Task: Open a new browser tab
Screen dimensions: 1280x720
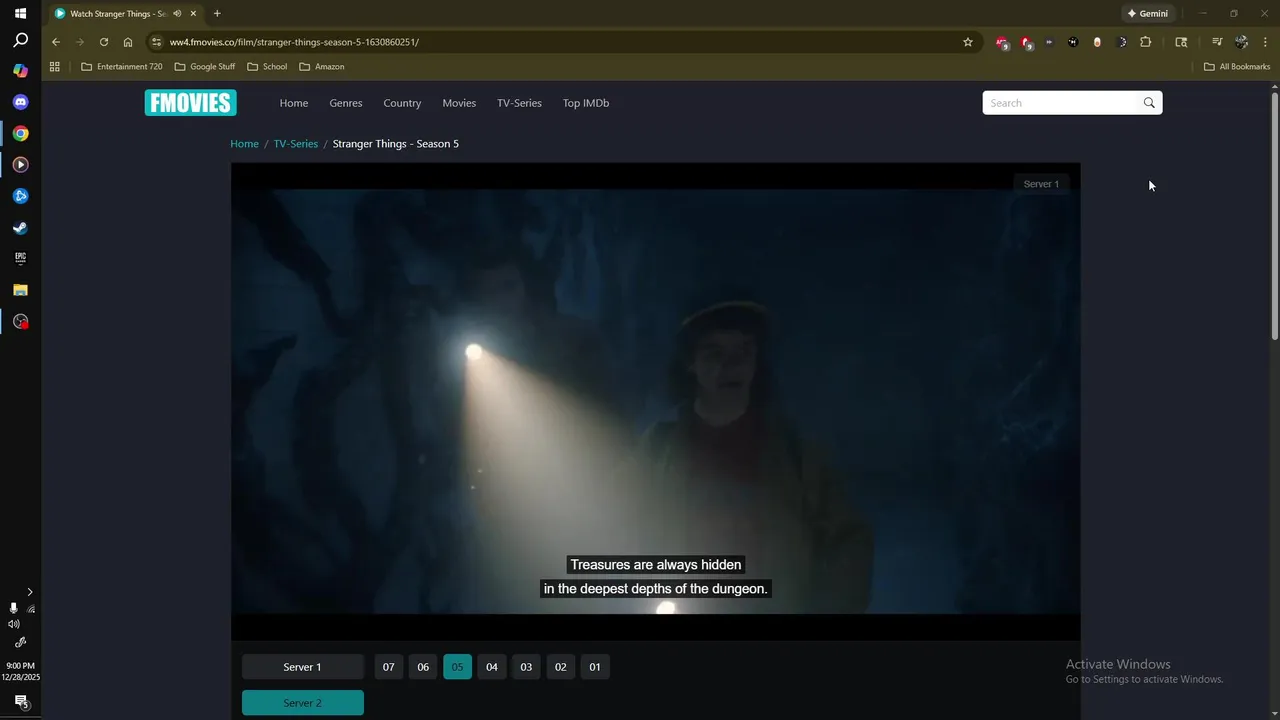Action: (217, 14)
